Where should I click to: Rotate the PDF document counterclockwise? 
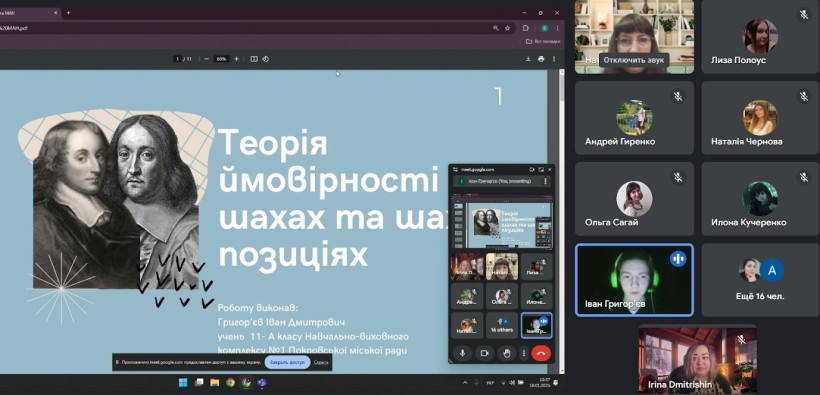coord(266,59)
